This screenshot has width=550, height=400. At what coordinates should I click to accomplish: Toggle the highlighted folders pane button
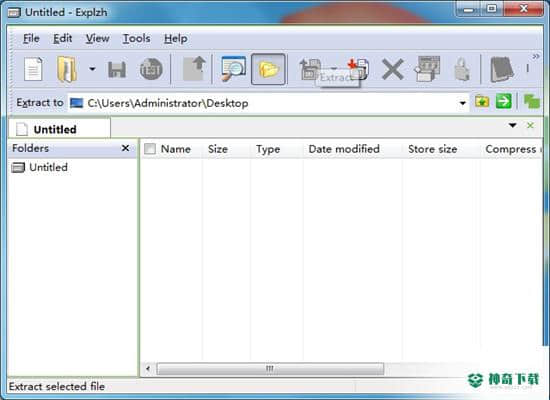[x=268, y=69]
